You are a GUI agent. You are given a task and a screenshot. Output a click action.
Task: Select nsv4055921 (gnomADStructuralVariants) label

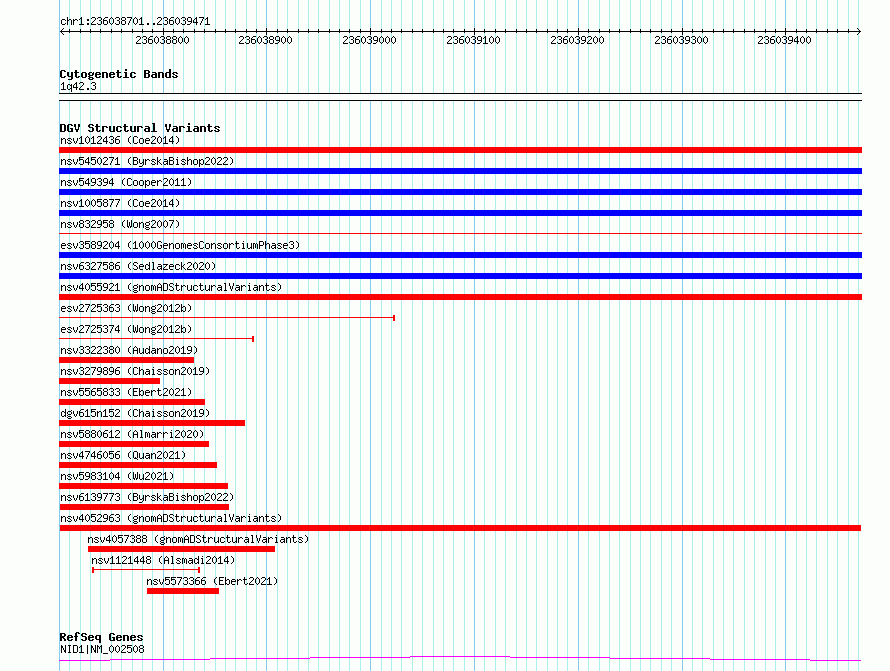[171, 287]
